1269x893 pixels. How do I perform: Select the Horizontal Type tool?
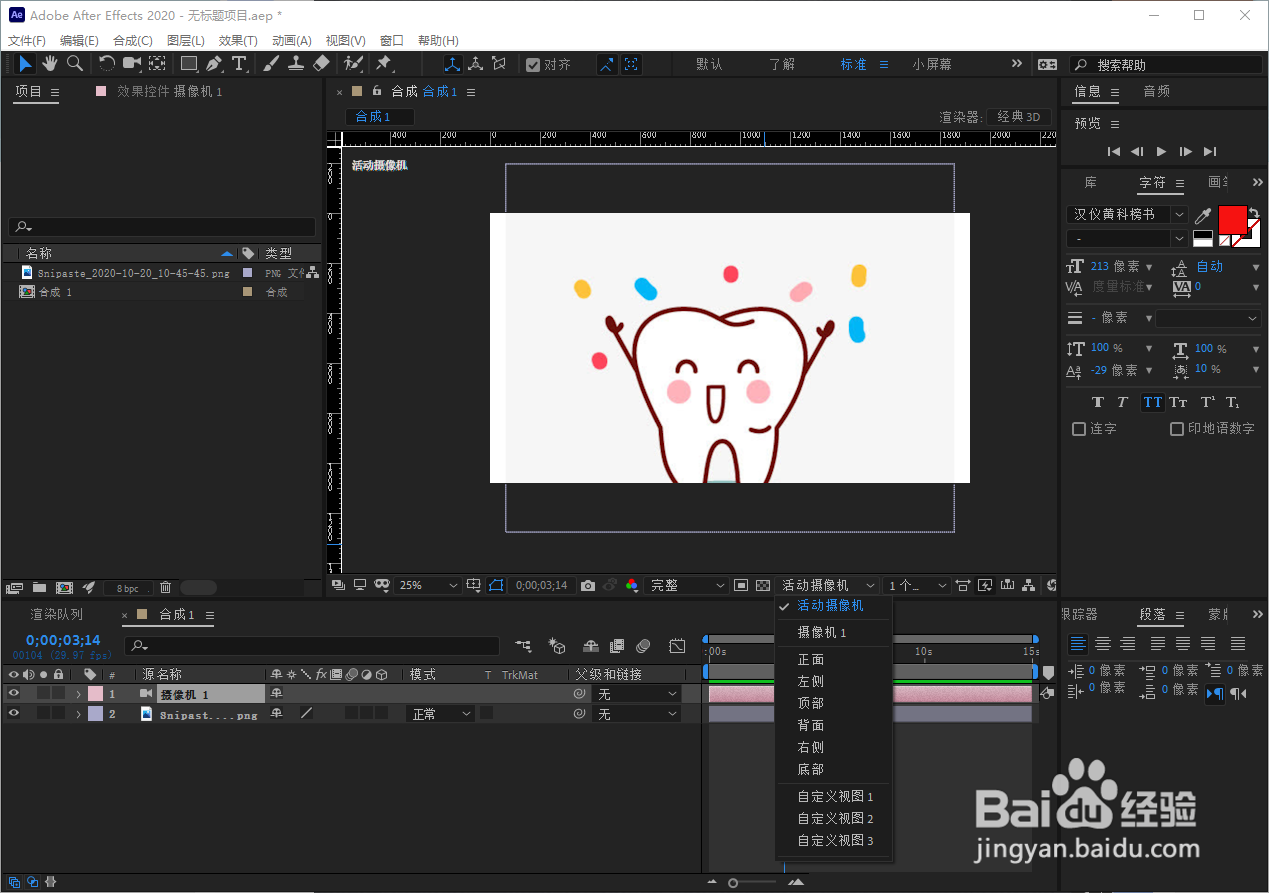[x=239, y=64]
